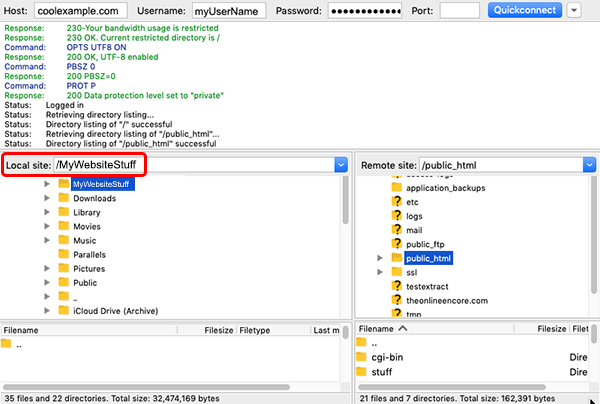Click the local file list horizontal scrollbar
The height and width of the screenshot is (404, 600).
146,387
